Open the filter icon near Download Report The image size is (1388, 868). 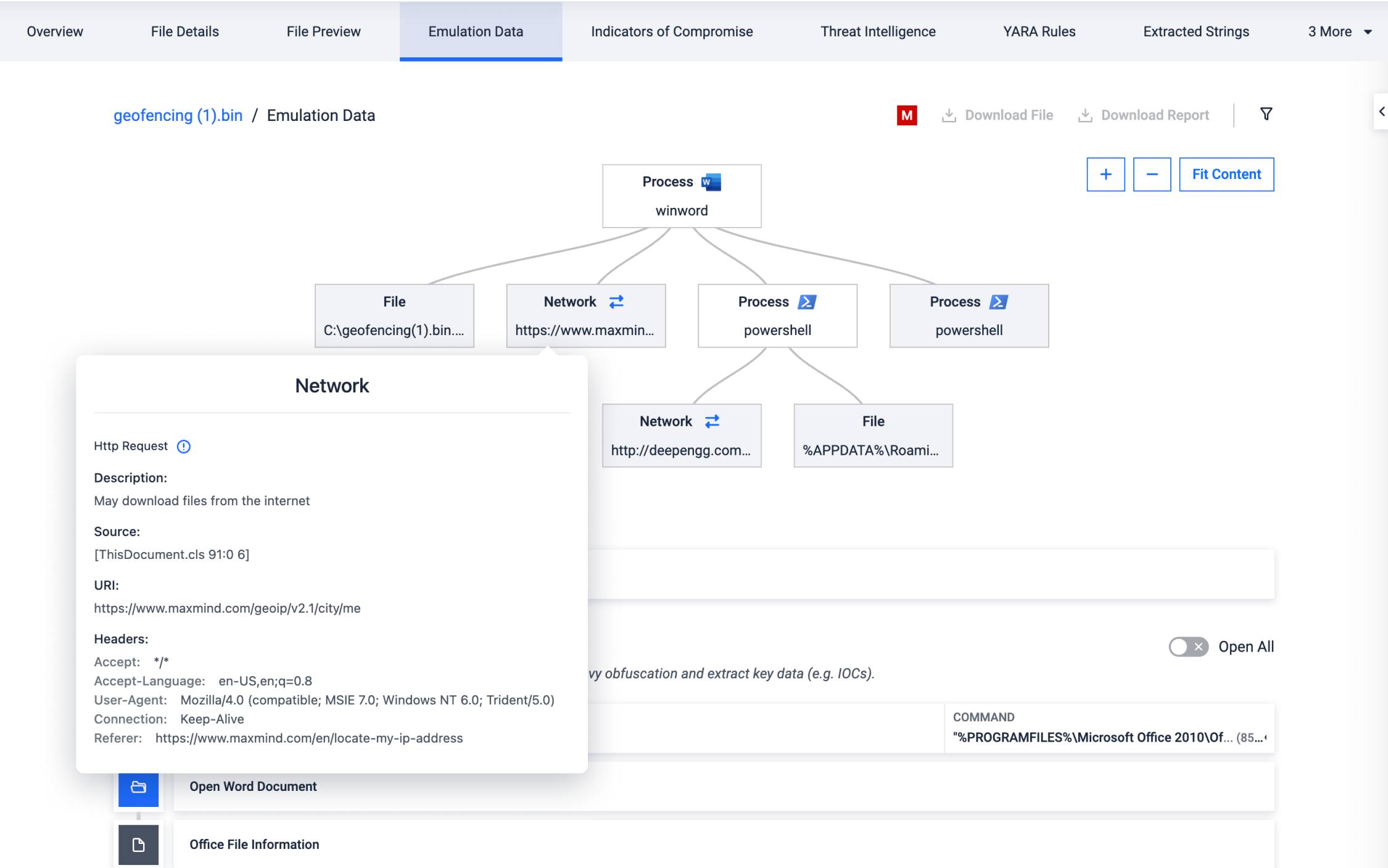click(x=1266, y=114)
